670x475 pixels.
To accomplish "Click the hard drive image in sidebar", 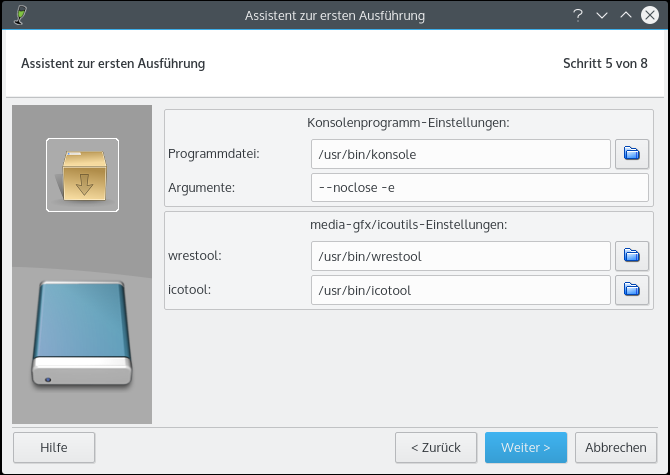I will point(82,333).
